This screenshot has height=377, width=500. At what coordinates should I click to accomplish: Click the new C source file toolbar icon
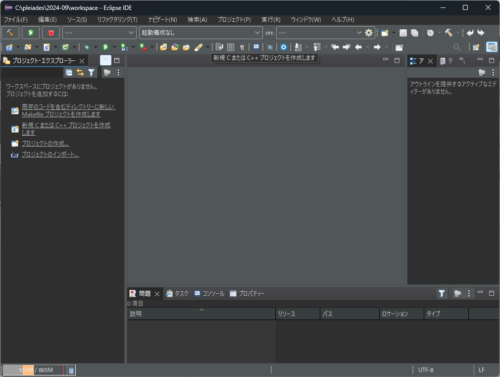(x=47, y=47)
